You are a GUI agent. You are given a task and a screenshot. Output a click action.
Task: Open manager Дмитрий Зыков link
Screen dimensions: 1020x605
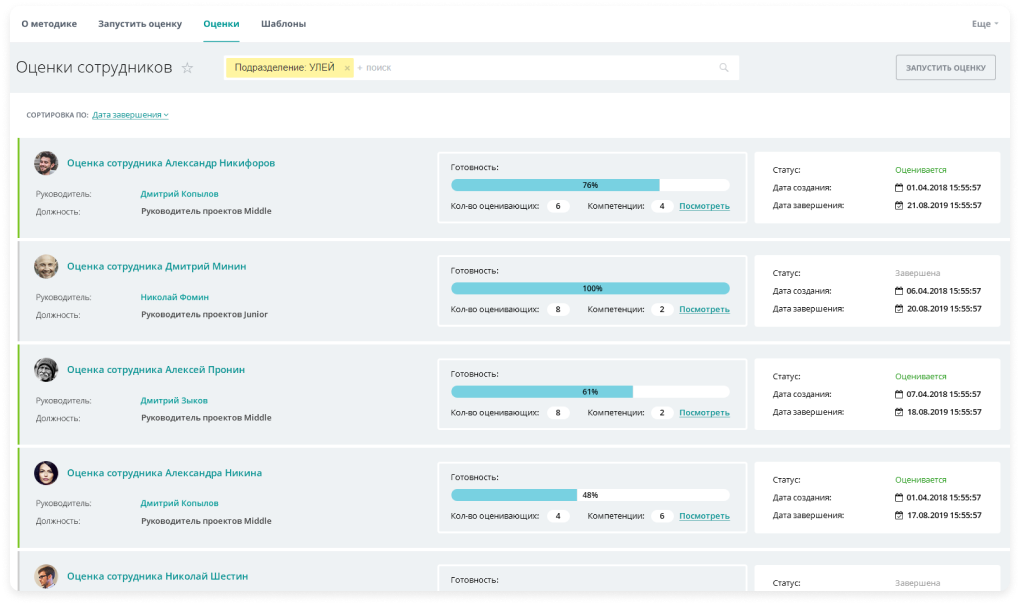point(174,401)
